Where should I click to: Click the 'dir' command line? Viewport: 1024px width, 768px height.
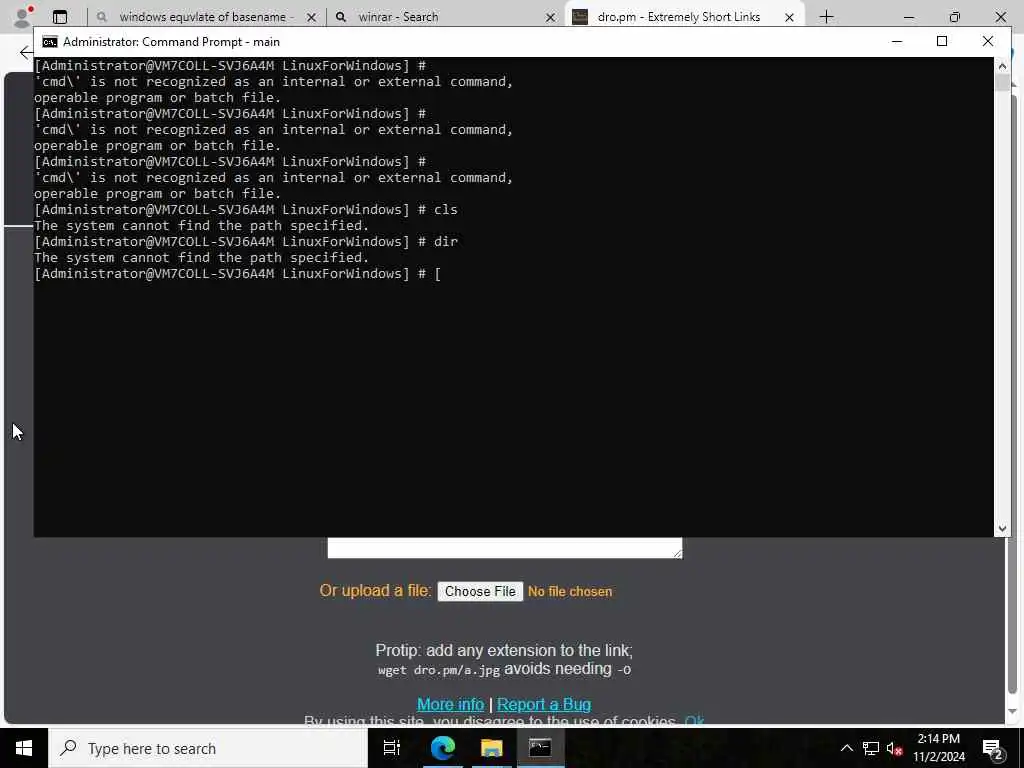click(x=246, y=242)
